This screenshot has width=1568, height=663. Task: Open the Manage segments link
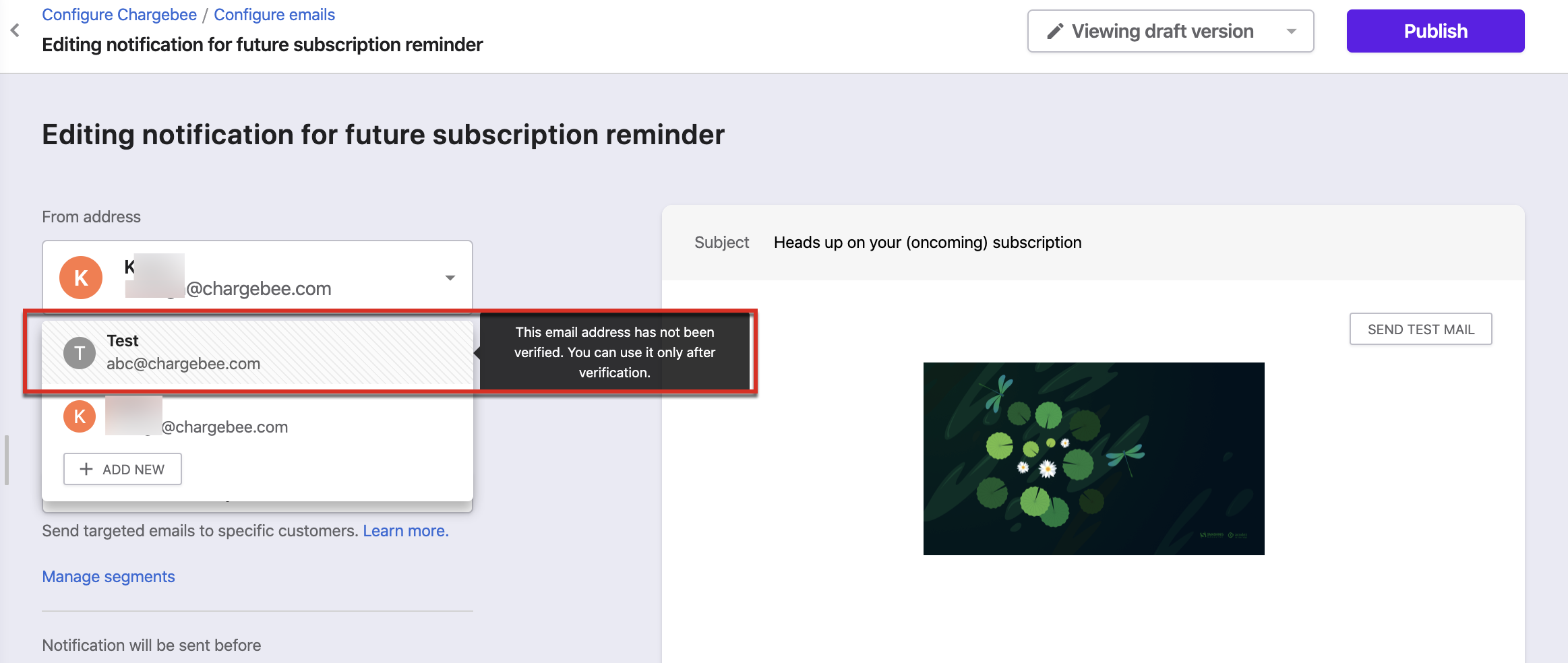pos(109,577)
